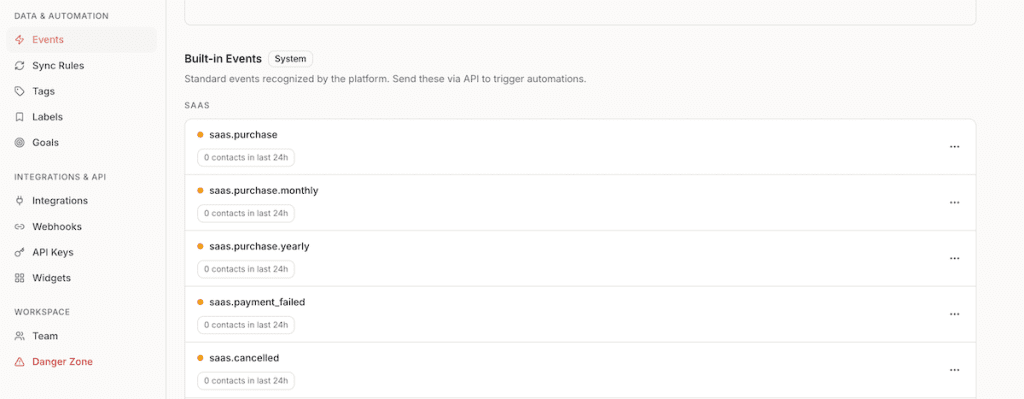Click the Widgets grid icon

coord(20,278)
